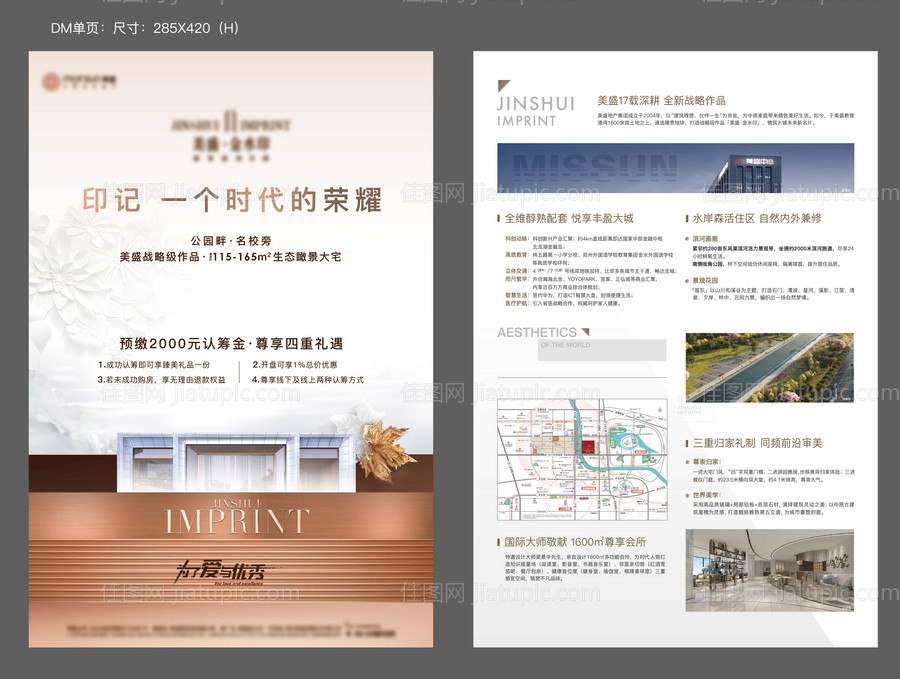Click the small triangle beside AESTHETICS heading
The width and height of the screenshot is (900, 679).
(585, 332)
